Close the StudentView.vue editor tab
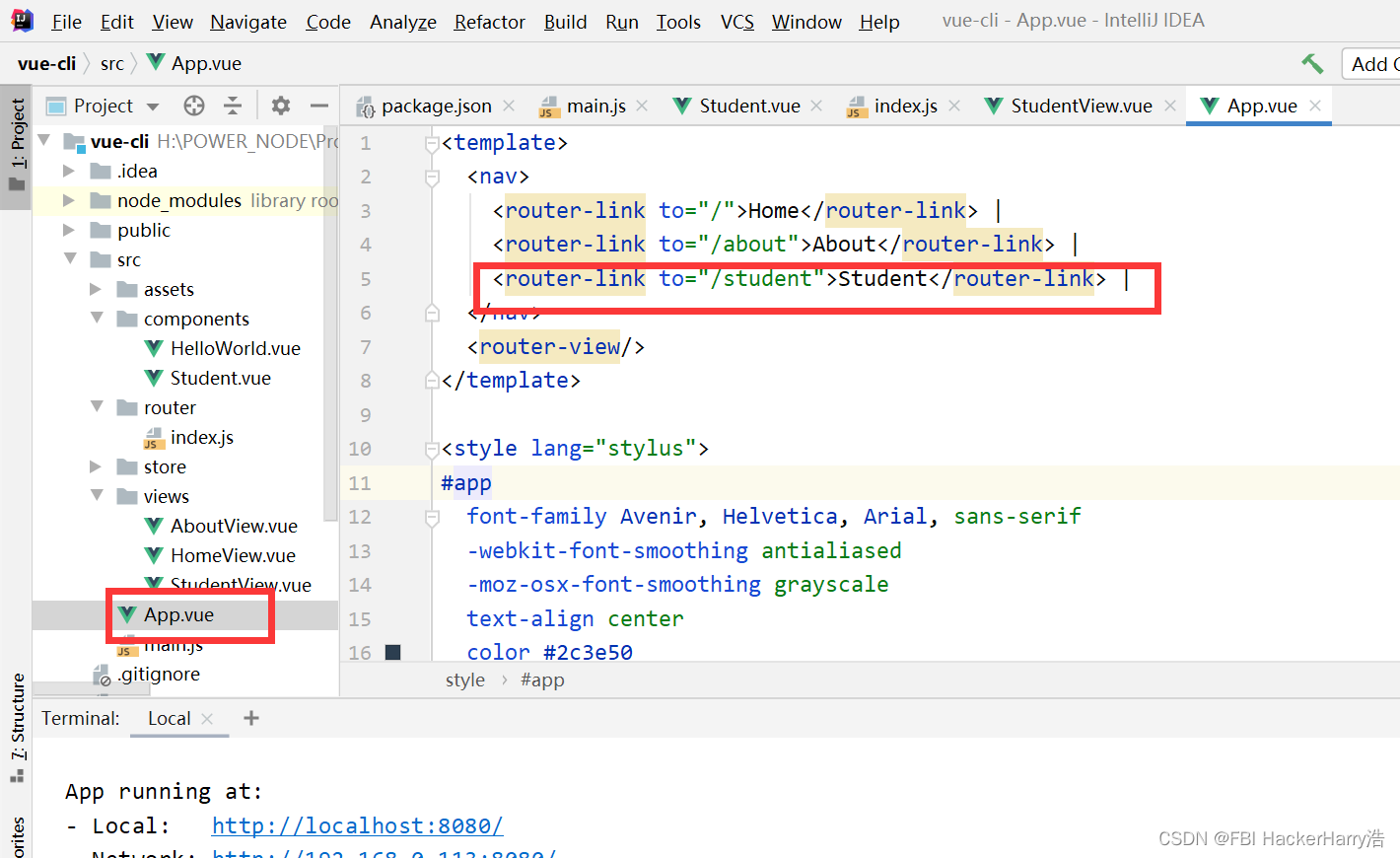 (1169, 106)
